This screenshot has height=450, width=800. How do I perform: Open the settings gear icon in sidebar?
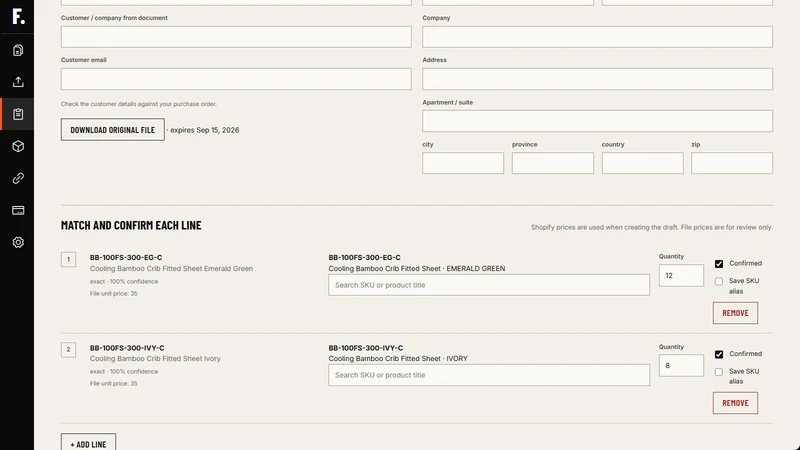click(18, 242)
